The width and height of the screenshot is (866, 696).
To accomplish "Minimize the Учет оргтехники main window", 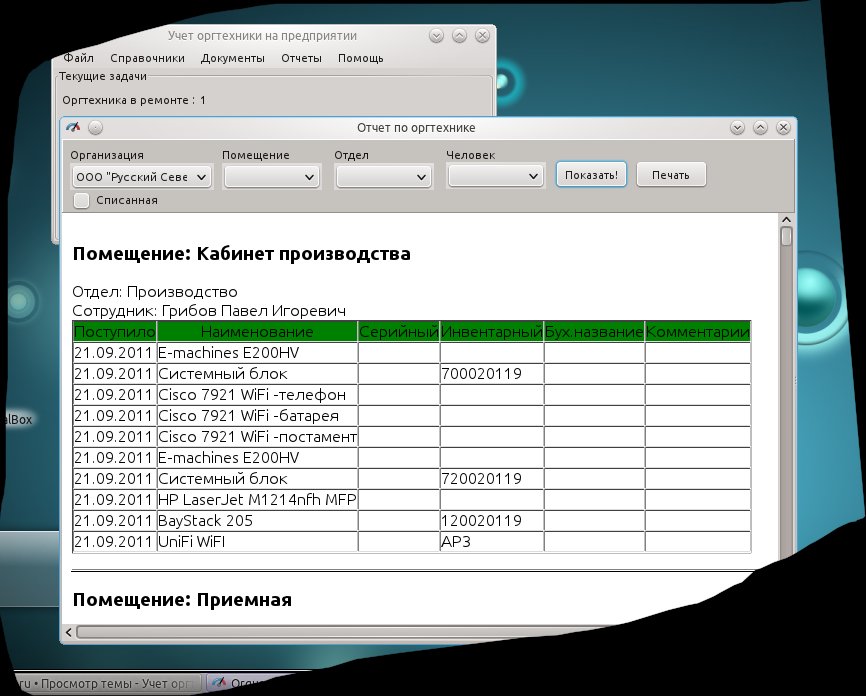I will click(x=436, y=36).
